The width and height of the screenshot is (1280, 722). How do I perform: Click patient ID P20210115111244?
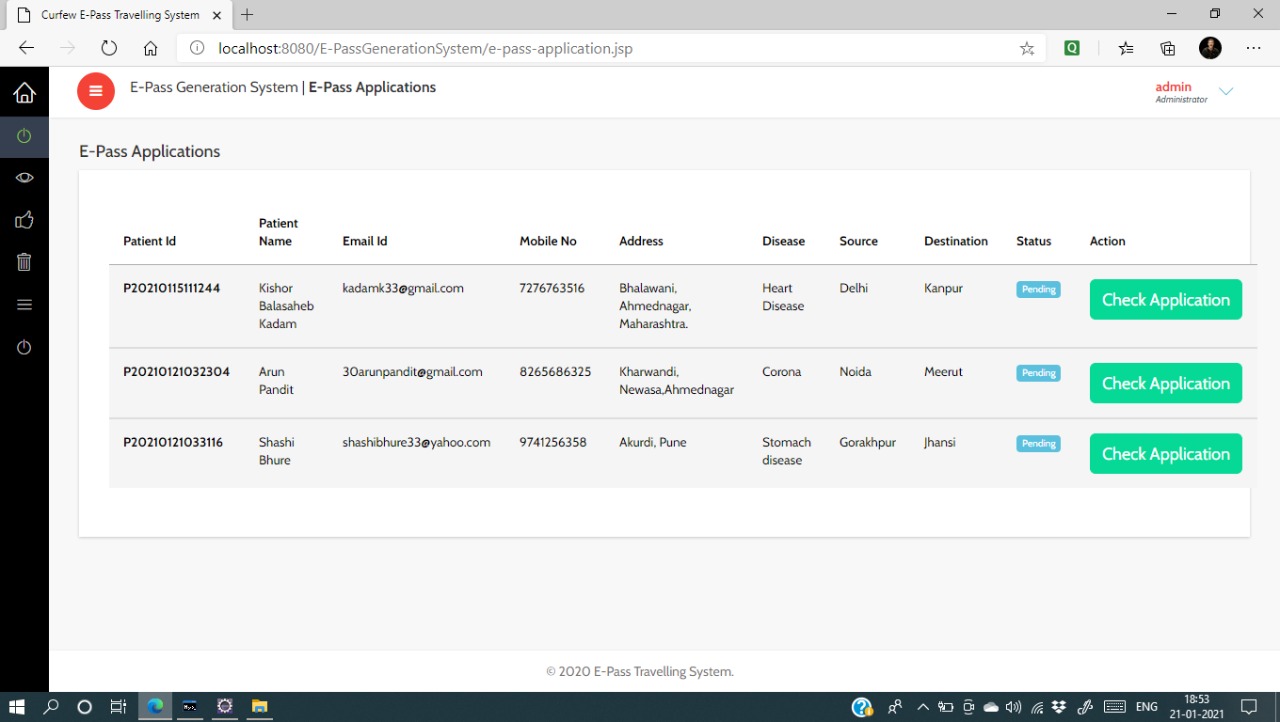pos(172,288)
